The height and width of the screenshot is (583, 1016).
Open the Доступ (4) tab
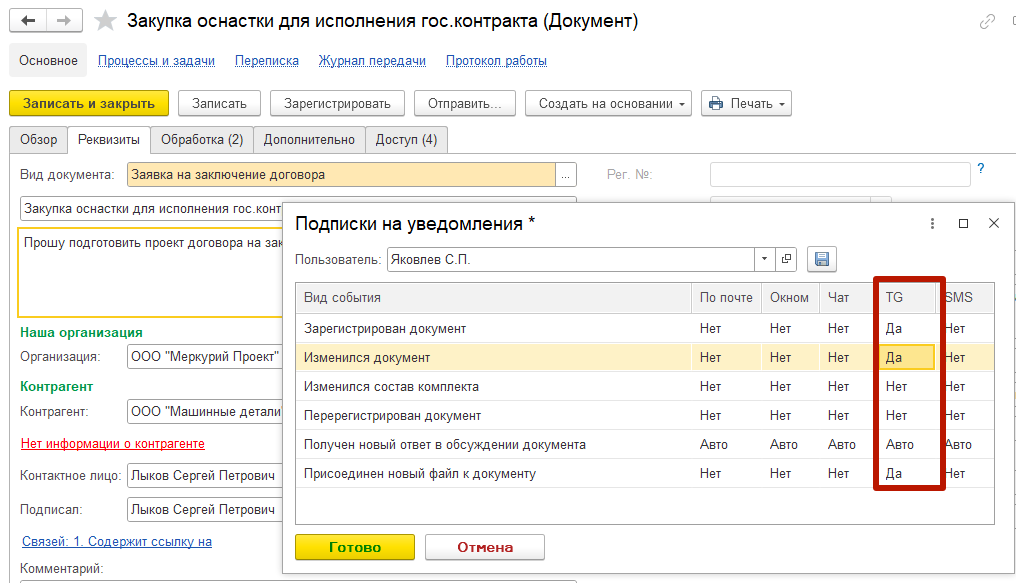click(x=406, y=140)
